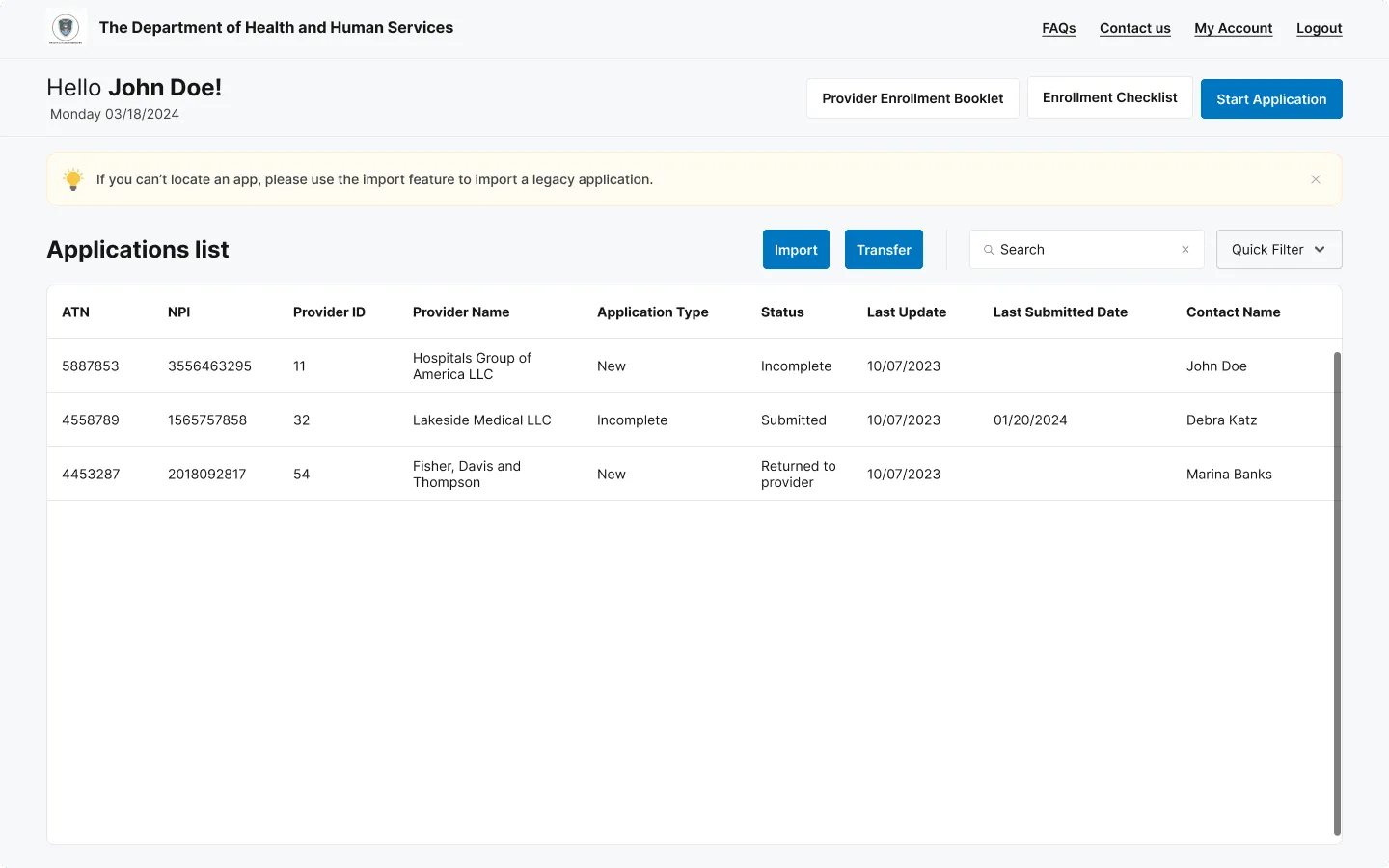Open the Enrollment Checklist
The height and width of the screenshot is (868, 1389).
click(1110, 97)
